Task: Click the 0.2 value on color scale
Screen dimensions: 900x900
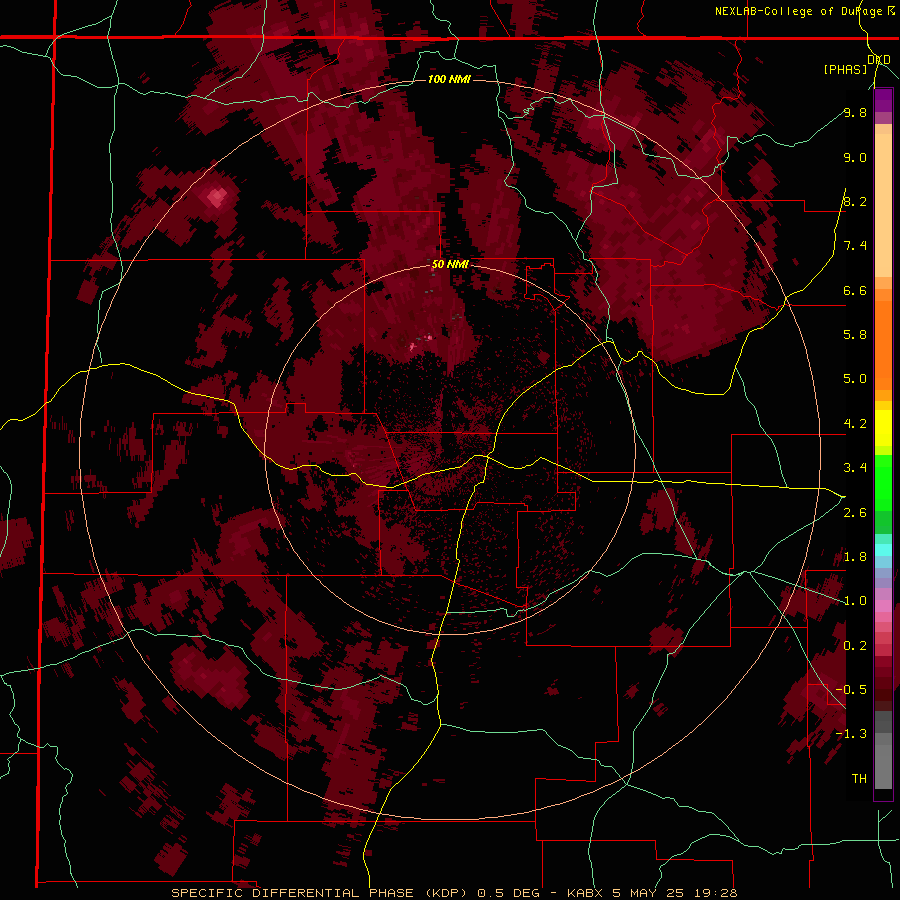Action: 855,645
